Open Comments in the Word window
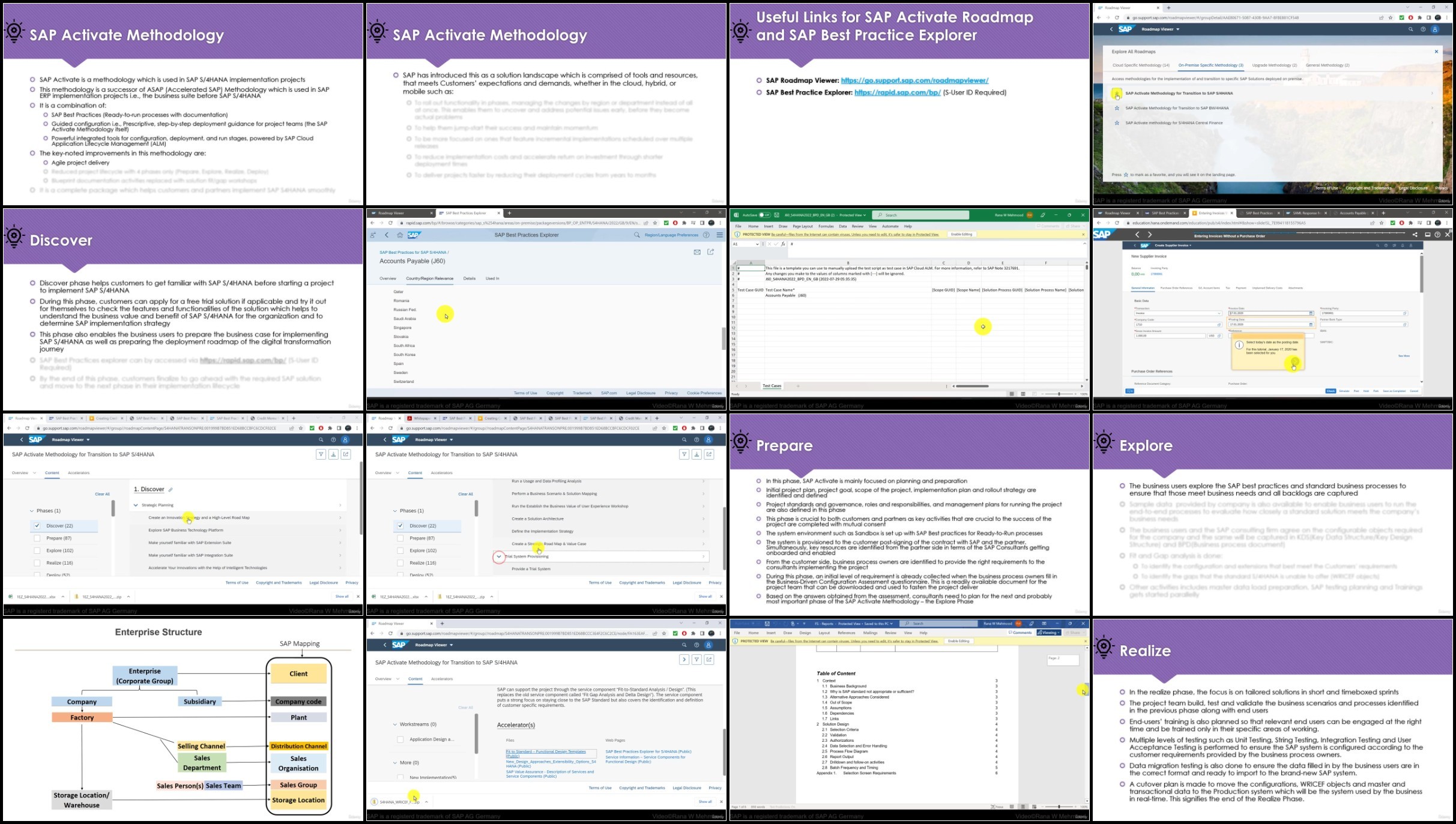Screen dimensions: 1456x824 click(x=1020, y=633)
